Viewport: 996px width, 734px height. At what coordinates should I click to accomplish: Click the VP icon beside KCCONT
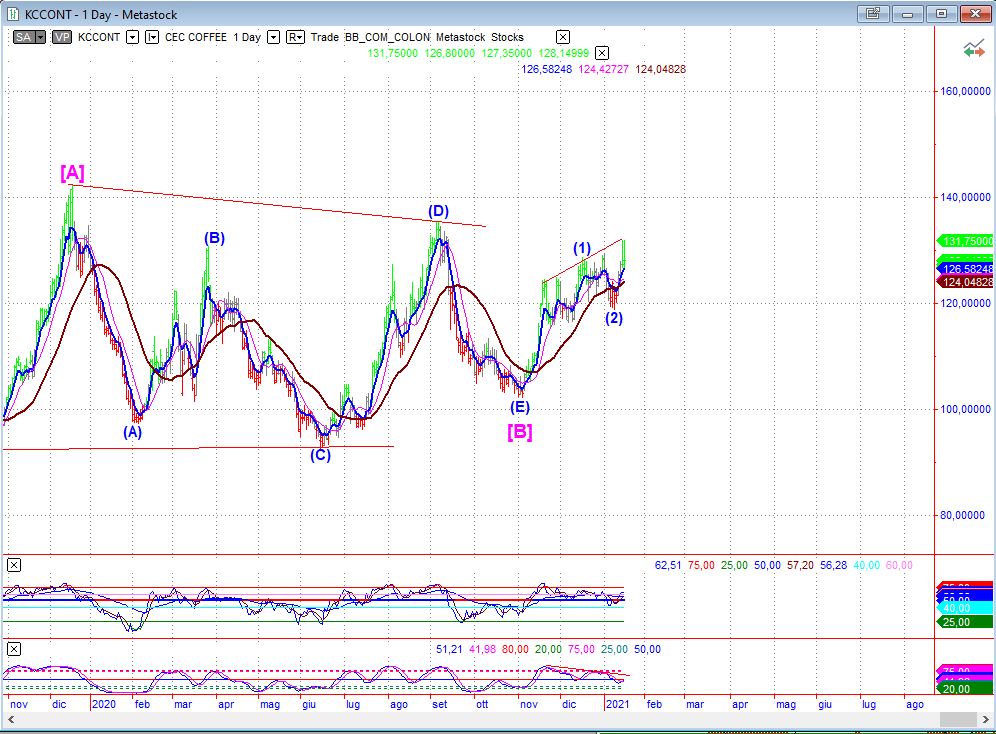pos(62,37)
